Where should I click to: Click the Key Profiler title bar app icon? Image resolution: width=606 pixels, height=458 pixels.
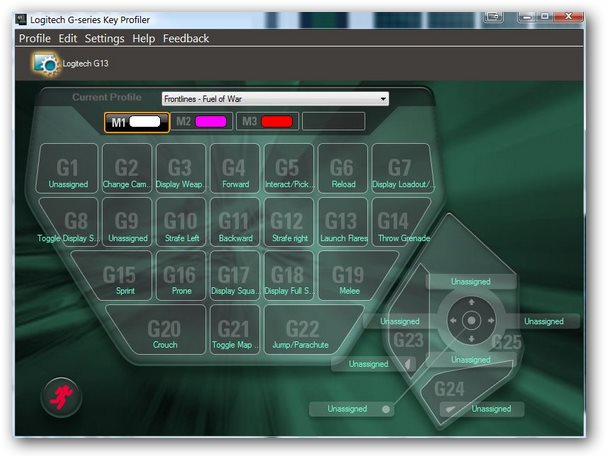pyautogui.click(x=21, y=19)
